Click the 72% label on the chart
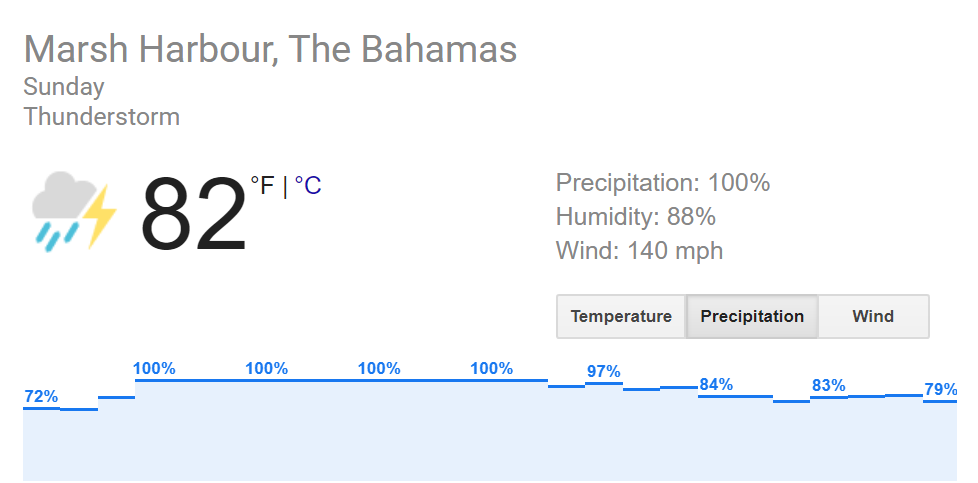 coord(41,397)
